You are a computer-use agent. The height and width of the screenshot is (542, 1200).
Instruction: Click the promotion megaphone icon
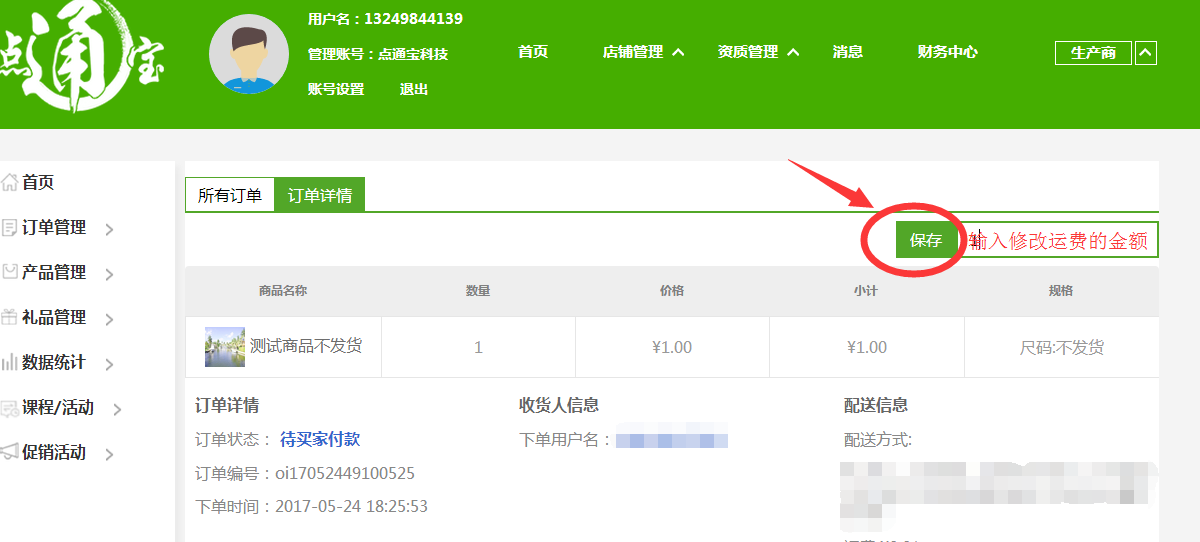[10, 452]
